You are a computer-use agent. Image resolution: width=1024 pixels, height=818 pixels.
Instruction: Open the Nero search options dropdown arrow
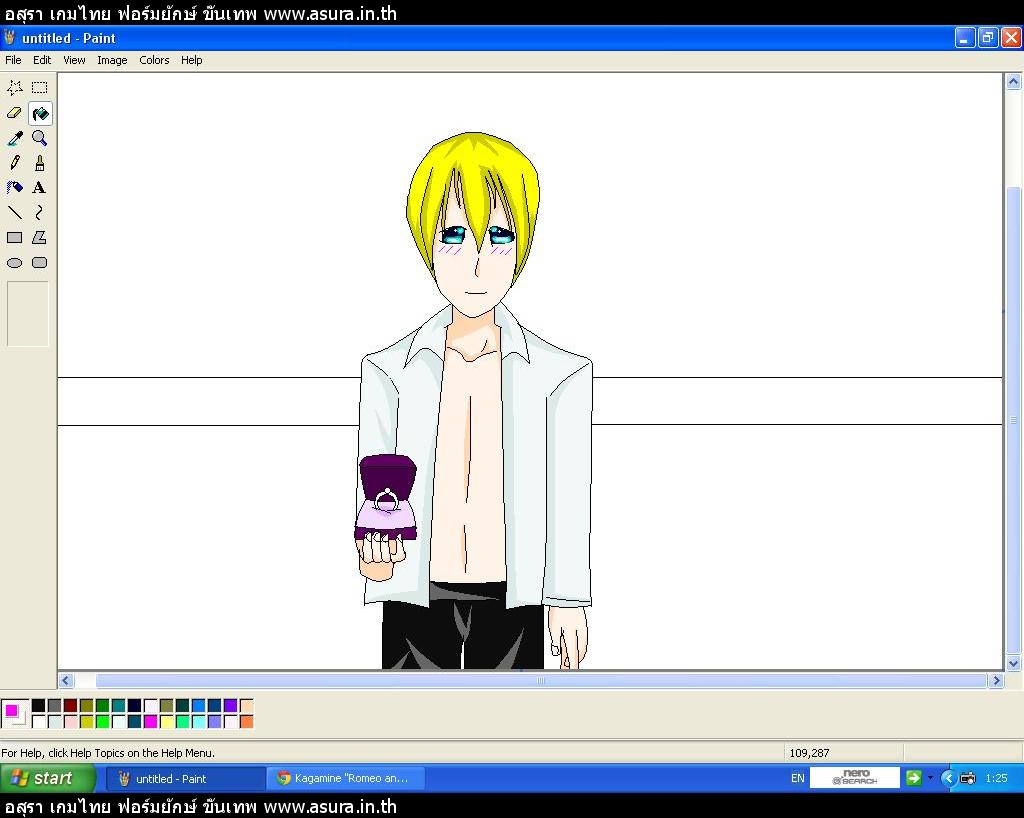(931, 778)
